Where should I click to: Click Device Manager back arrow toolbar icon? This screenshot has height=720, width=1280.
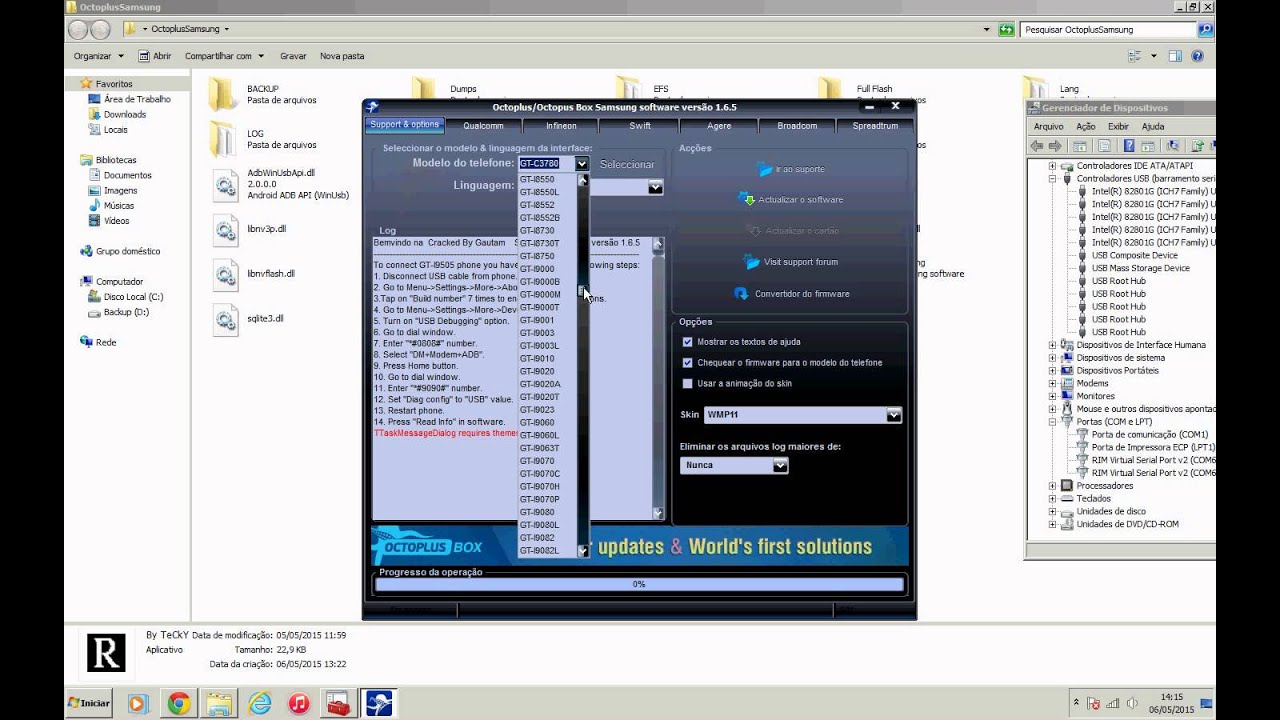coord(1037,146)
